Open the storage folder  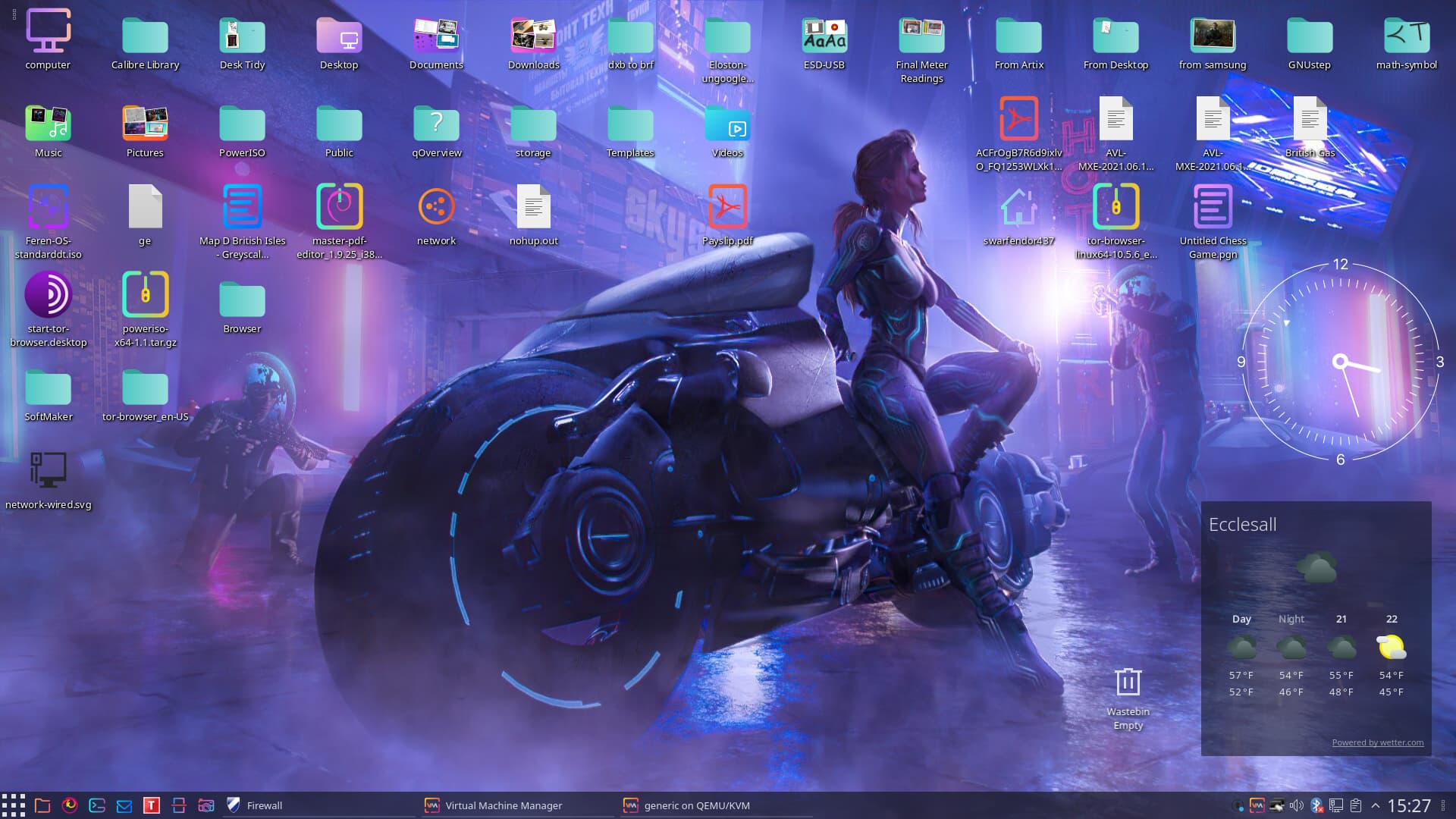point(533,131)
